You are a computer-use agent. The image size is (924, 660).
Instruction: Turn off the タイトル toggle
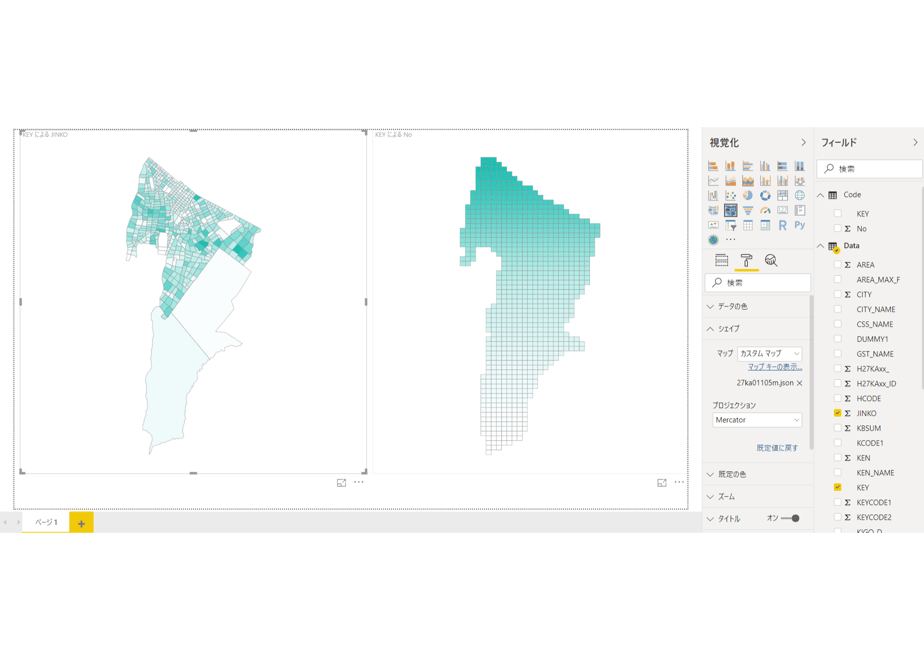pos(790,519)
